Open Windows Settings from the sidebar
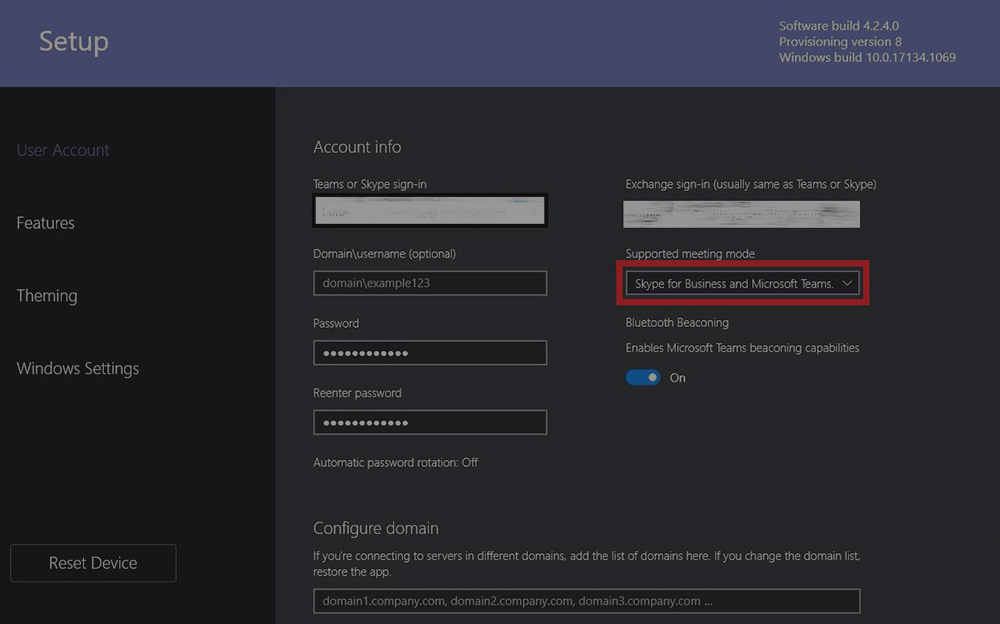This screenshot has width=1000, height=624. click(77, 368)
